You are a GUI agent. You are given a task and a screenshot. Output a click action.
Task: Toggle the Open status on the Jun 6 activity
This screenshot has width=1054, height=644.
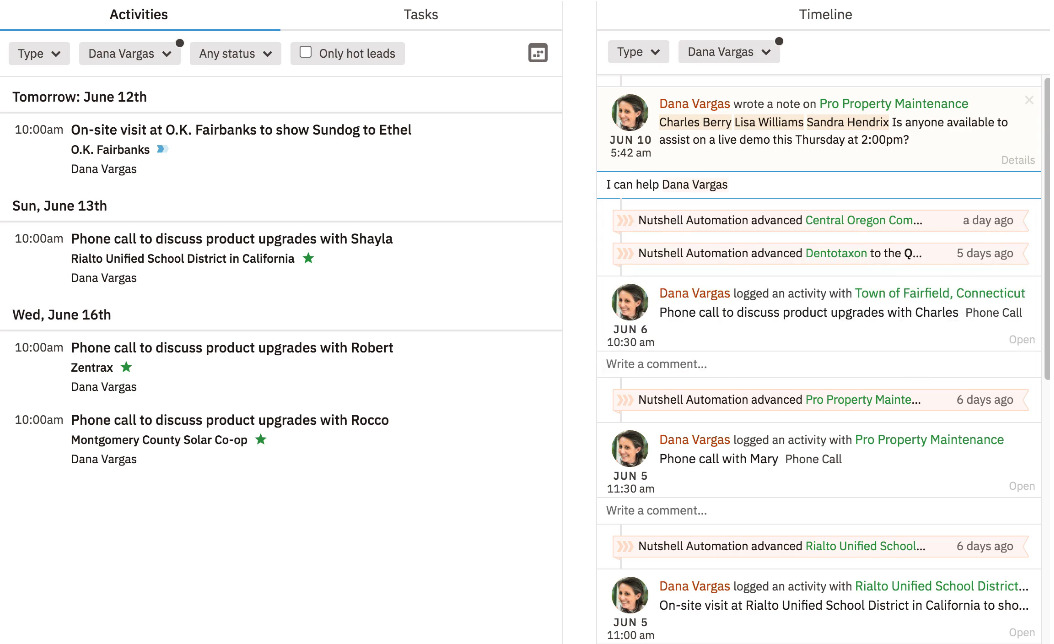tap(1022, 339)
